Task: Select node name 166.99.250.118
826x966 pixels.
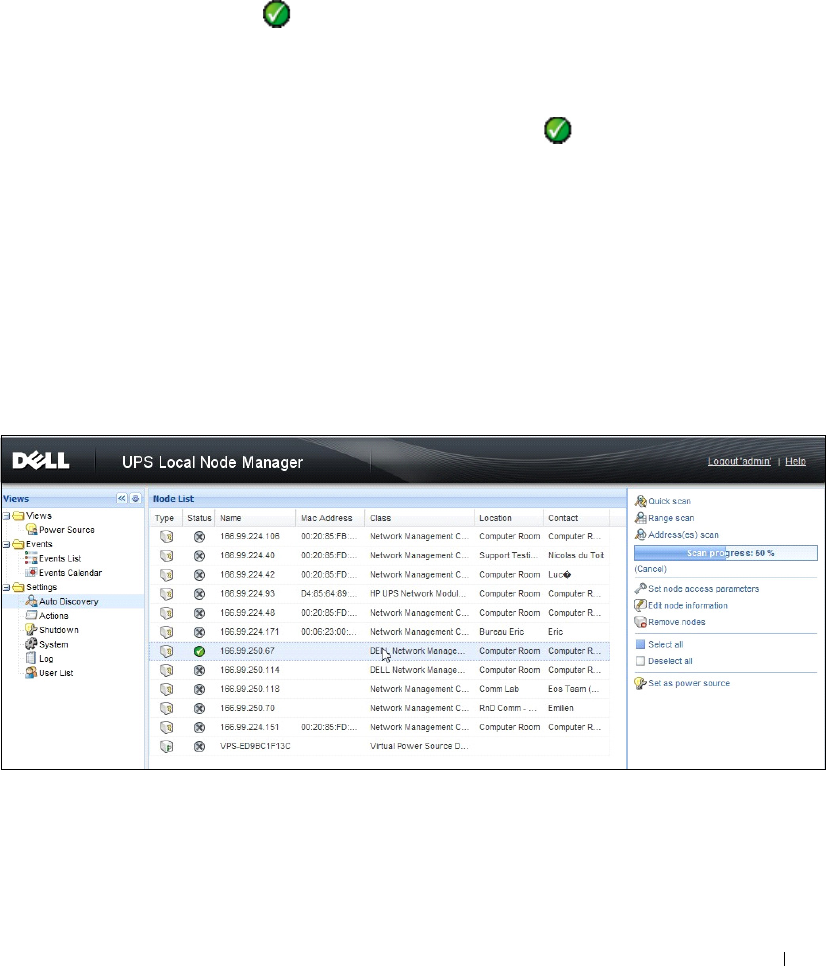Action: 249,689
